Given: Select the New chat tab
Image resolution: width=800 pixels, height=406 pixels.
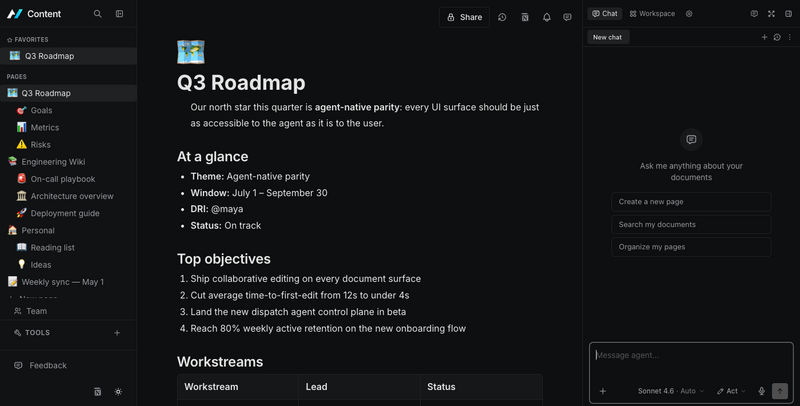Looking at the screenshot, I should point(608,37).
